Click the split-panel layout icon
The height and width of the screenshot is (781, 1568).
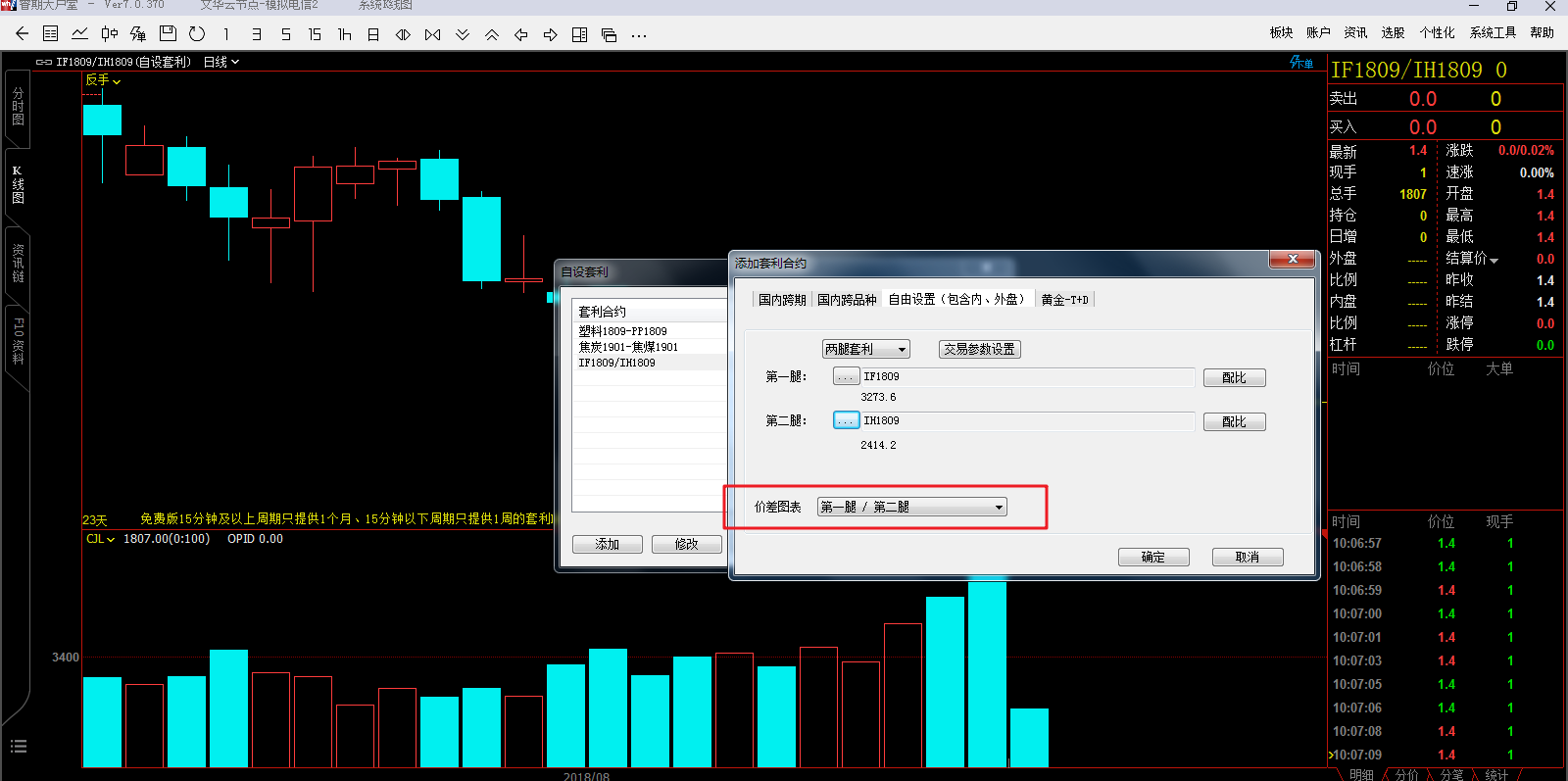[x=579, y=34]
